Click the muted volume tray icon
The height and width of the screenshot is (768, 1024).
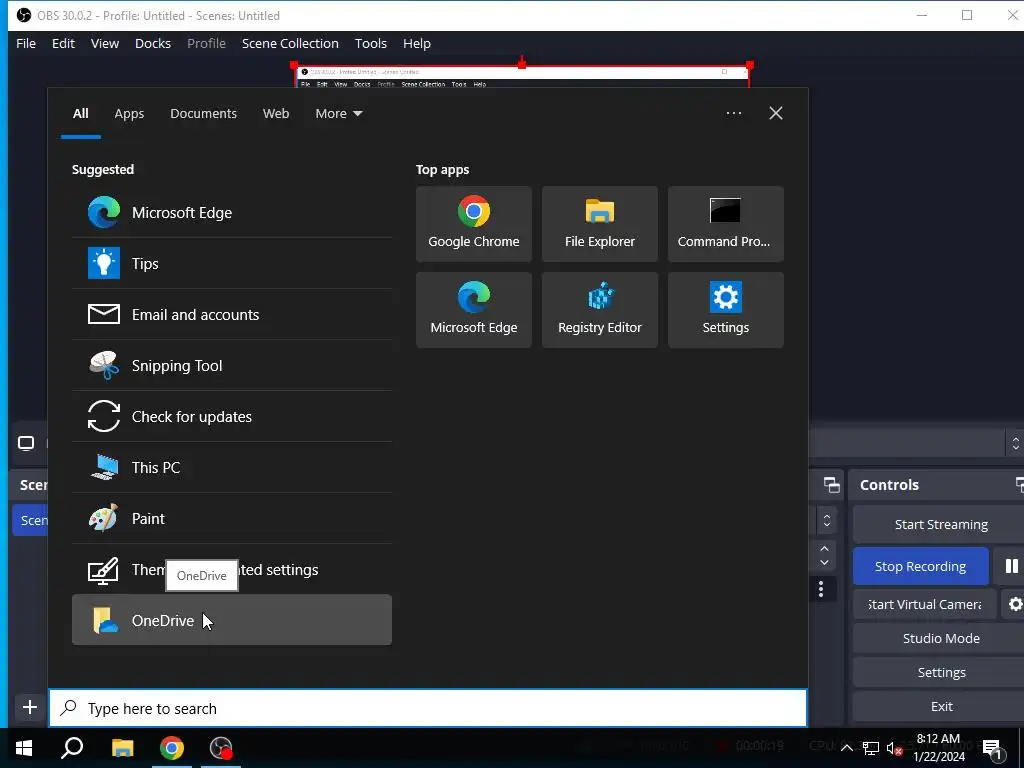[x=894, y=748]
